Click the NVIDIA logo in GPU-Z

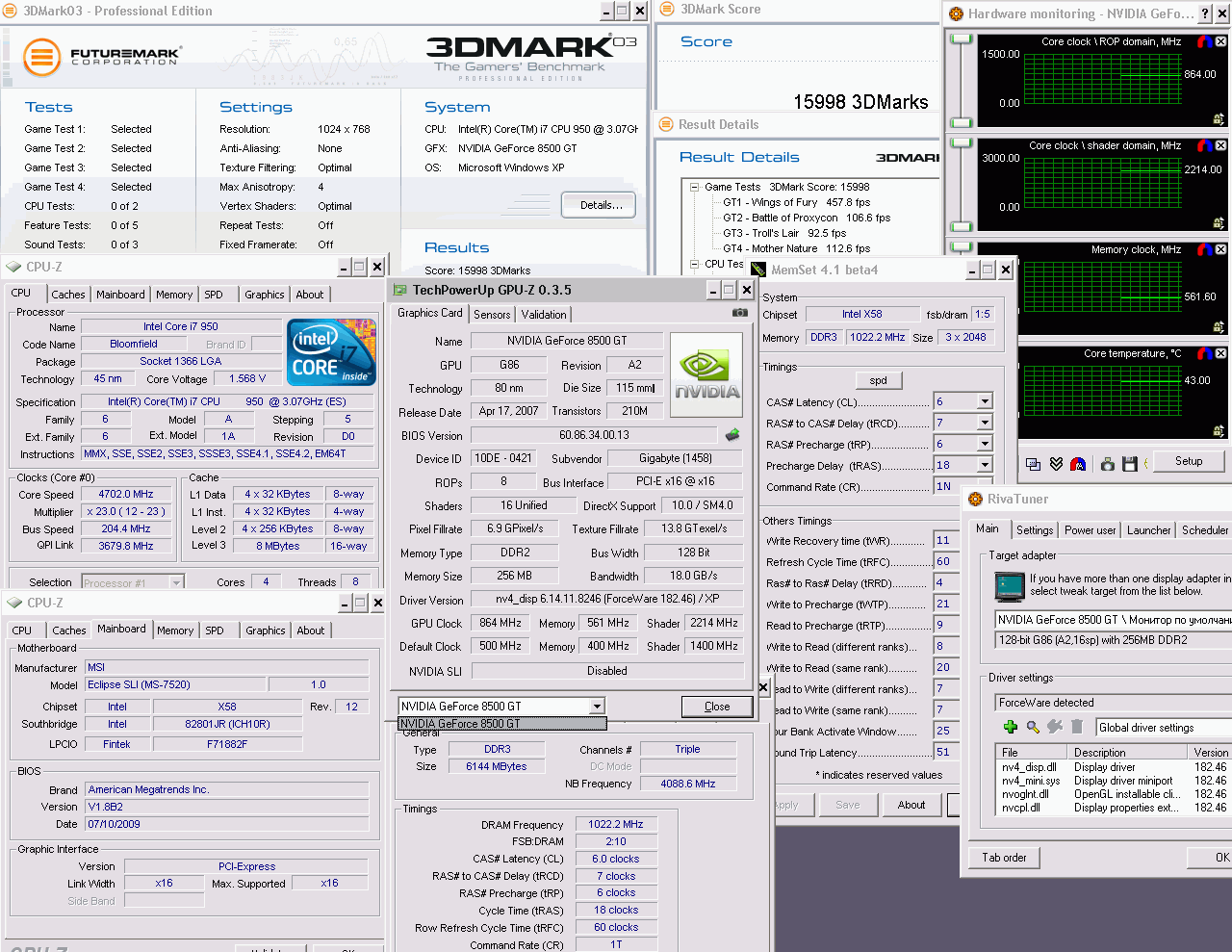click(x=706, y=376)
